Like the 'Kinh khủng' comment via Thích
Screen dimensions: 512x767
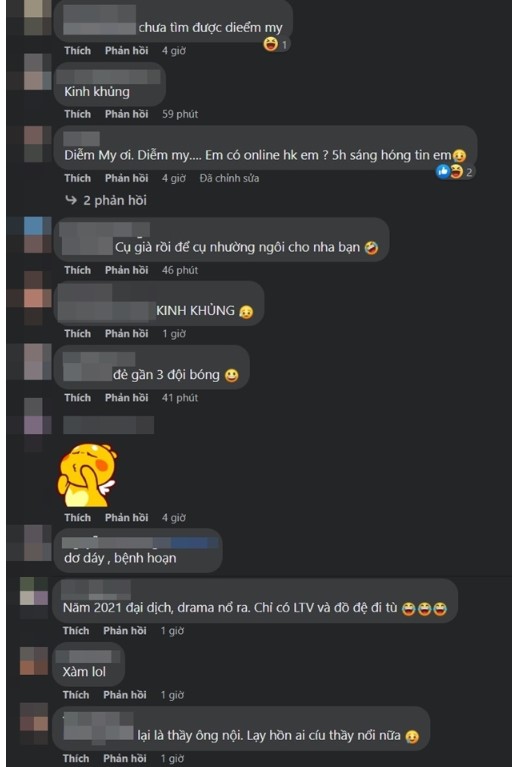pos(77,114)
